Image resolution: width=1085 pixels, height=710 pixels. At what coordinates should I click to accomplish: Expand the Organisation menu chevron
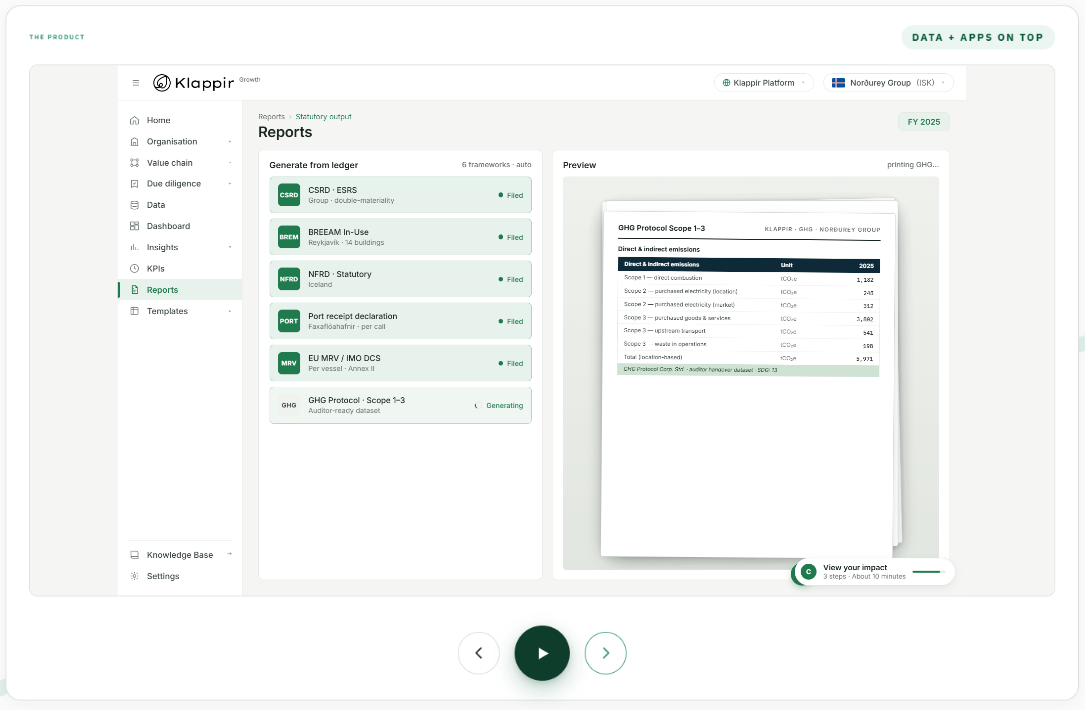coord(230,142)
